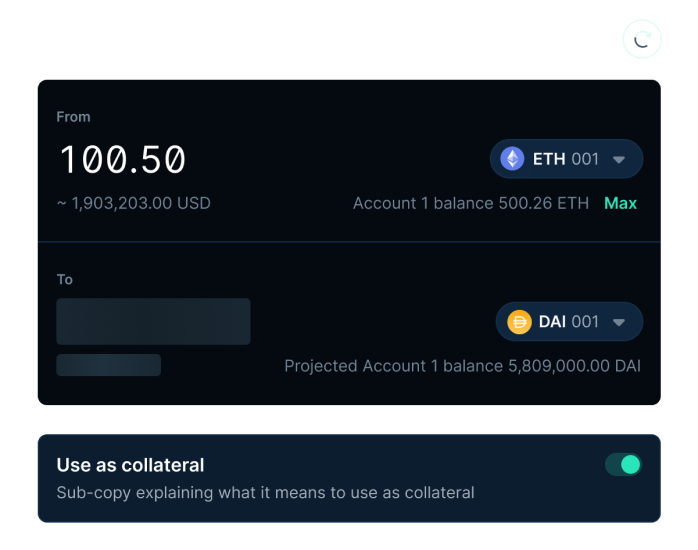Click the Use as collateral heading
The width and height of the screenshot is (698, 550).
(x=130, y=465)
